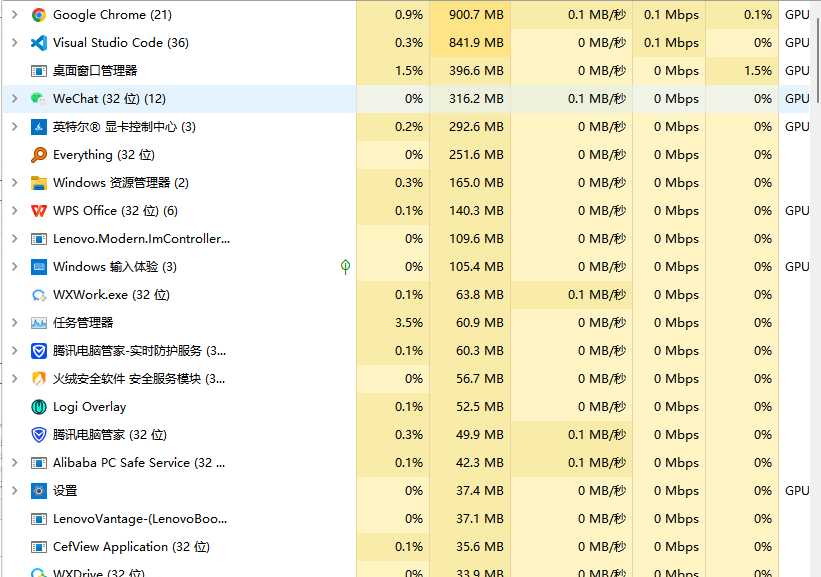Viewport: 821px width, 577px height.
Task: Click the Visual Studio Code icon
Action: pos(39,43)
